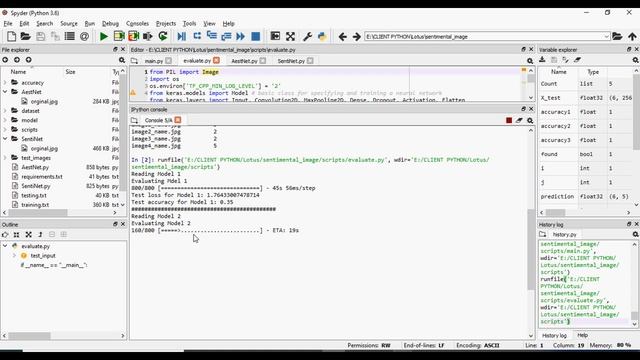Open file via toolbar folder icon

click(x=25, y=36)
